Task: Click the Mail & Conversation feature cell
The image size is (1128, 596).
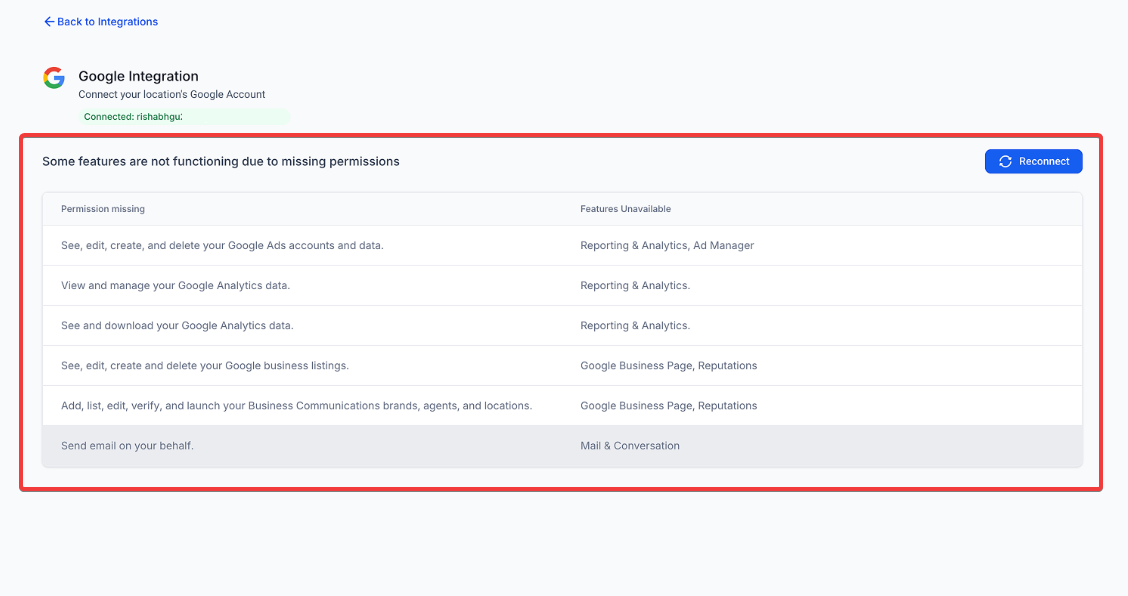Action: tap(629, 446)
